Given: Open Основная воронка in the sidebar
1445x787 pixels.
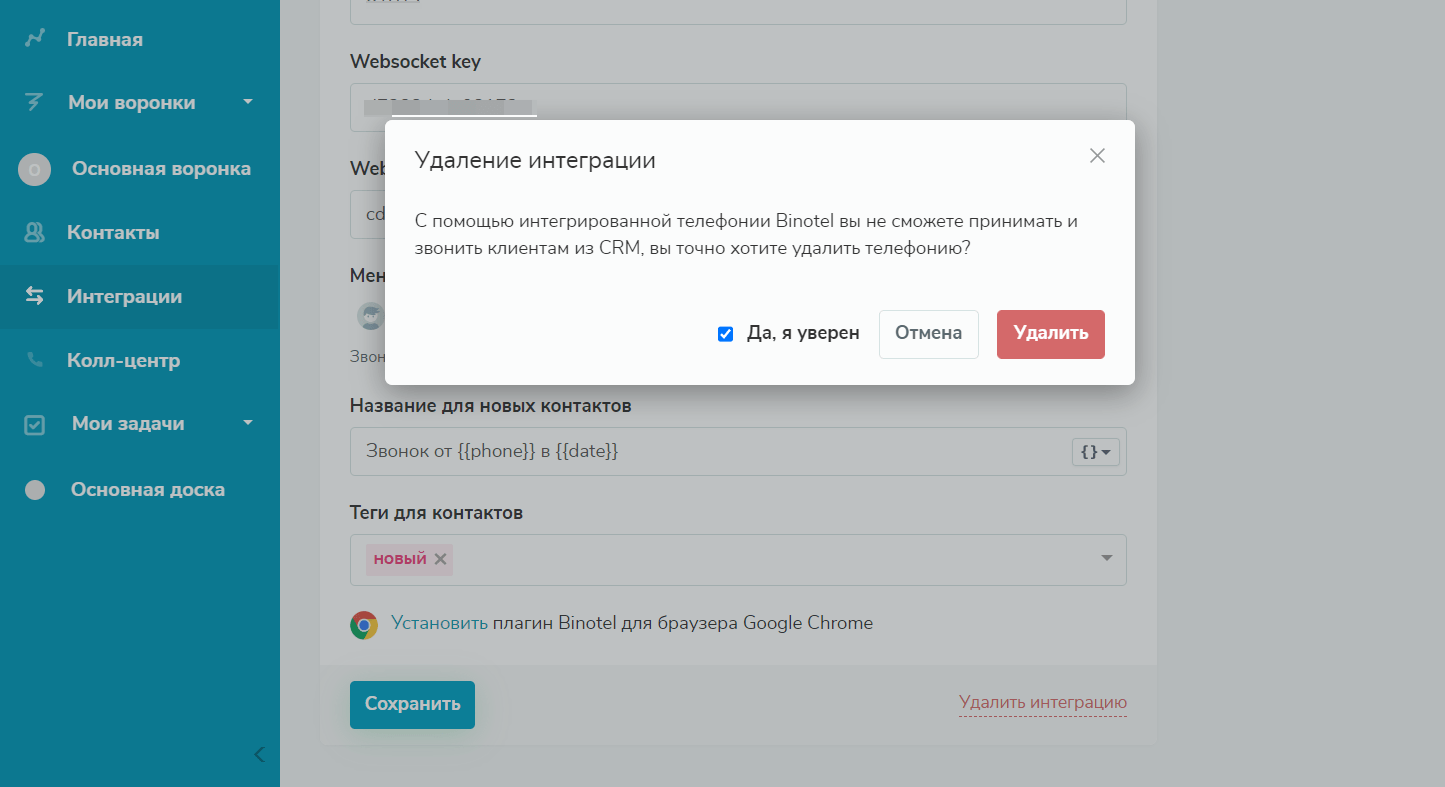Looking at the screenshot, I should (161, 169).
